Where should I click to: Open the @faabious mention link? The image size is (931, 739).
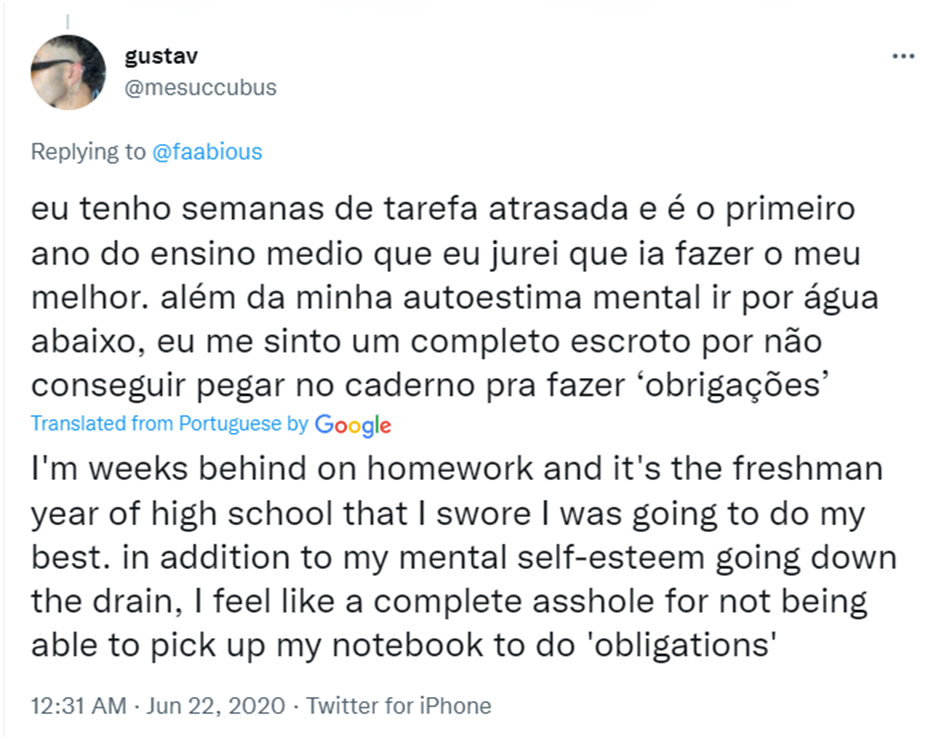coord(207,152)
